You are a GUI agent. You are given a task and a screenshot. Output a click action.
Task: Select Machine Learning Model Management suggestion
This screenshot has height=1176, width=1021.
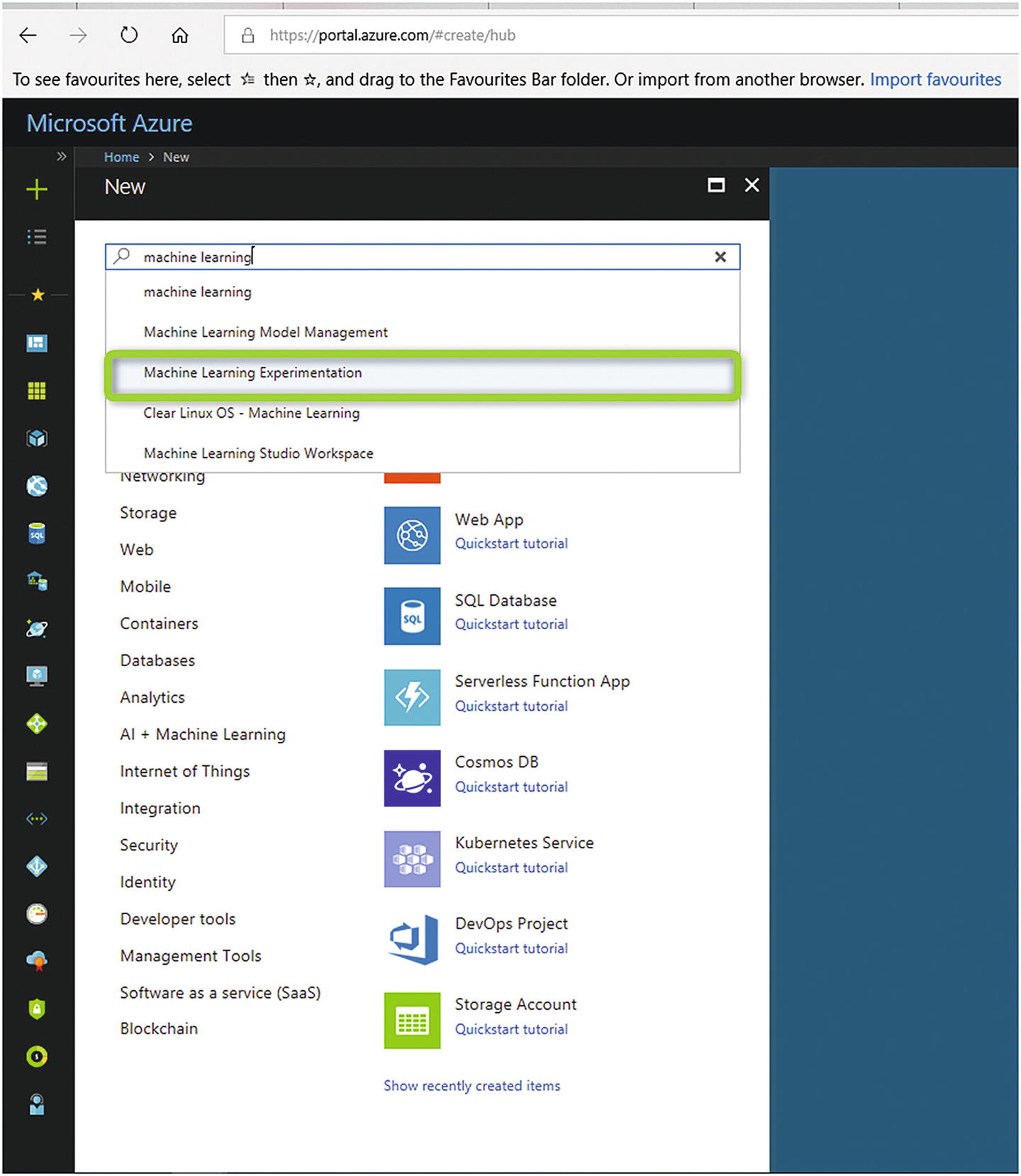[x=423, y=333]
